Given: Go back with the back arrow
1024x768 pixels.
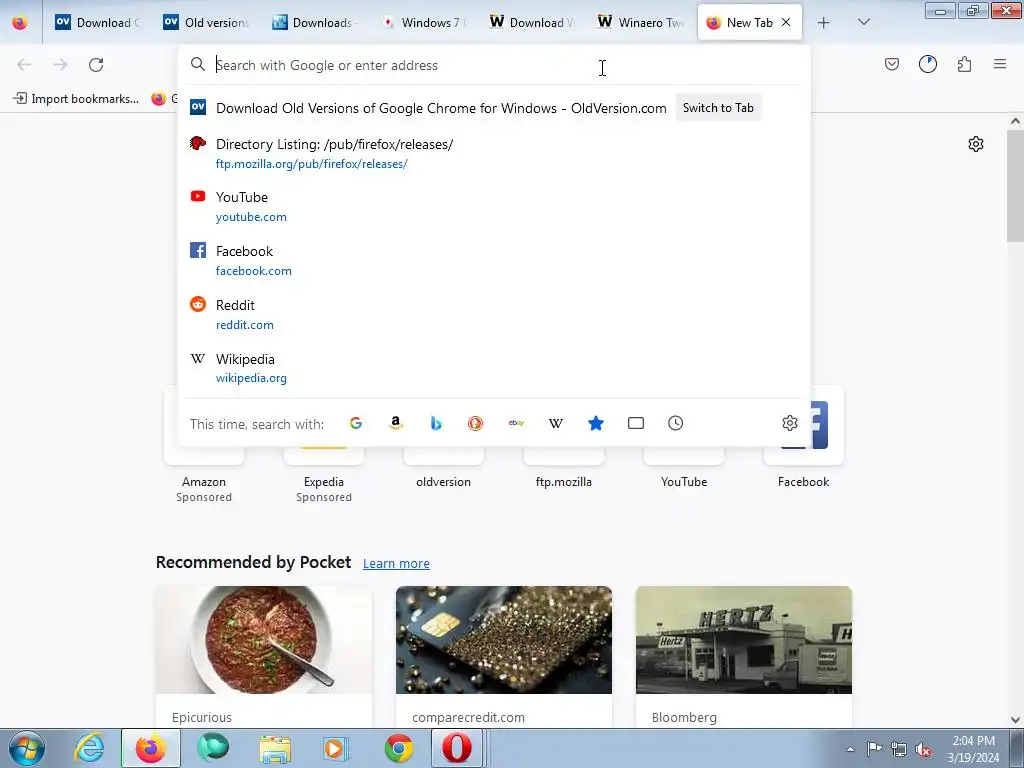Looking at the screenshot, I should coord(24,65).
